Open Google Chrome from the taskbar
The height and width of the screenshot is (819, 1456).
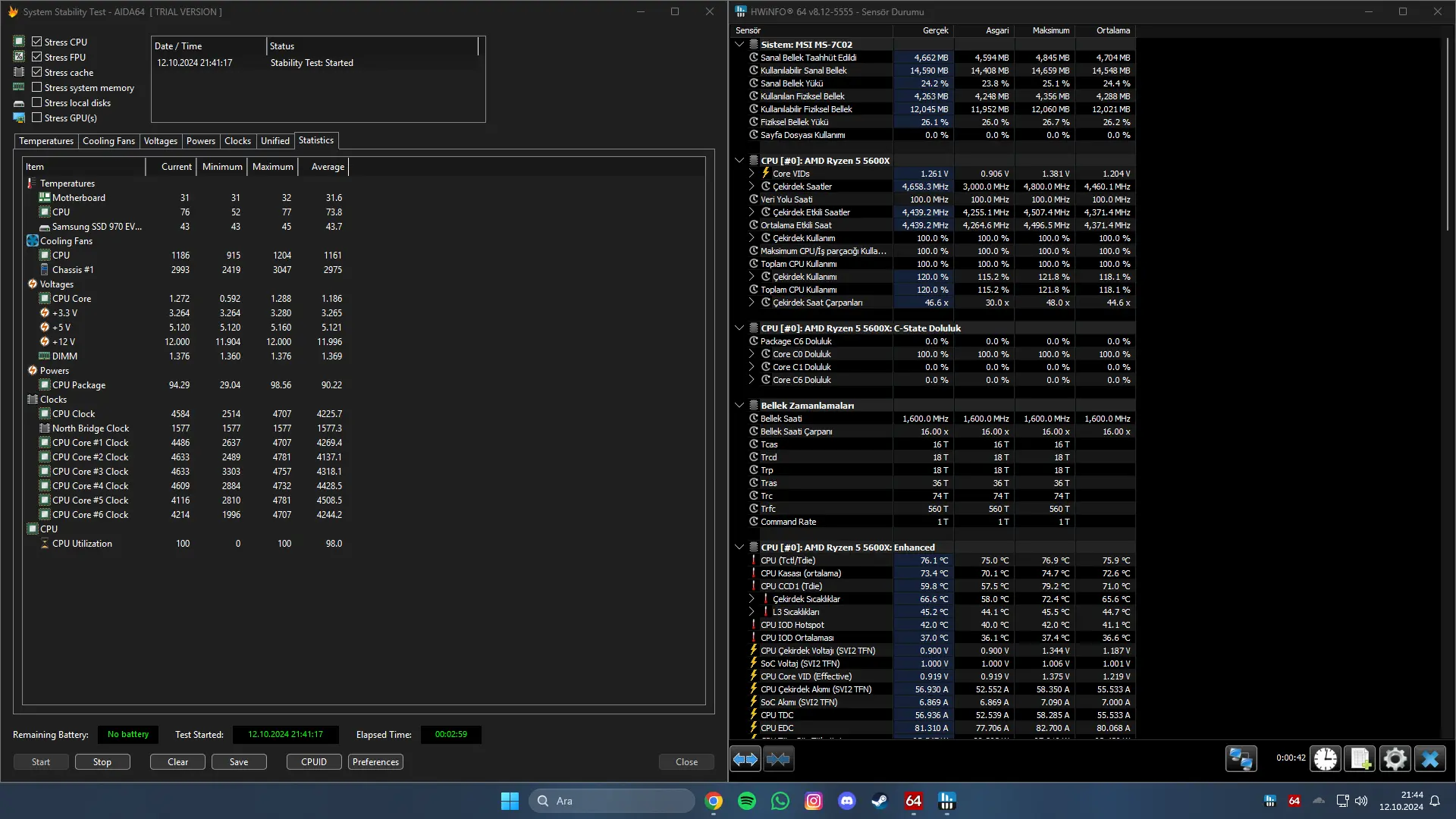tap(714, 801)
